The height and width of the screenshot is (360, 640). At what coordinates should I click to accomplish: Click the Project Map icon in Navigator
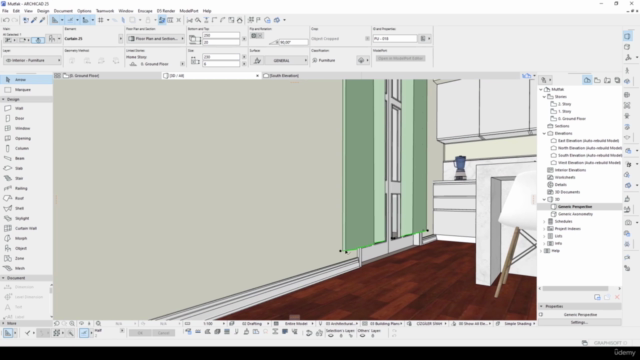tap(587, 80)
